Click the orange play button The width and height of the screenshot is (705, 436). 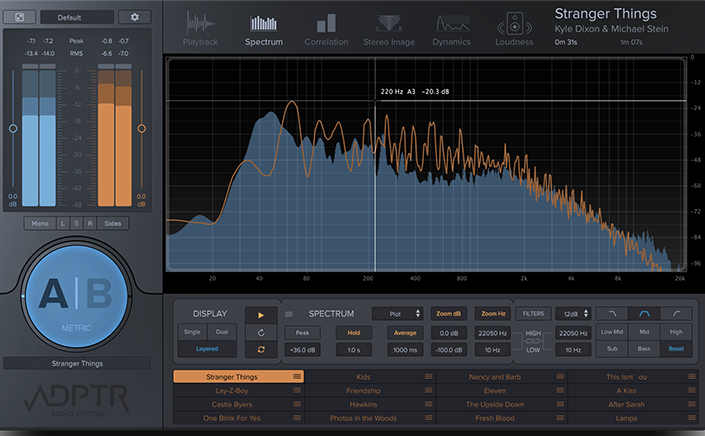point(261,315)
